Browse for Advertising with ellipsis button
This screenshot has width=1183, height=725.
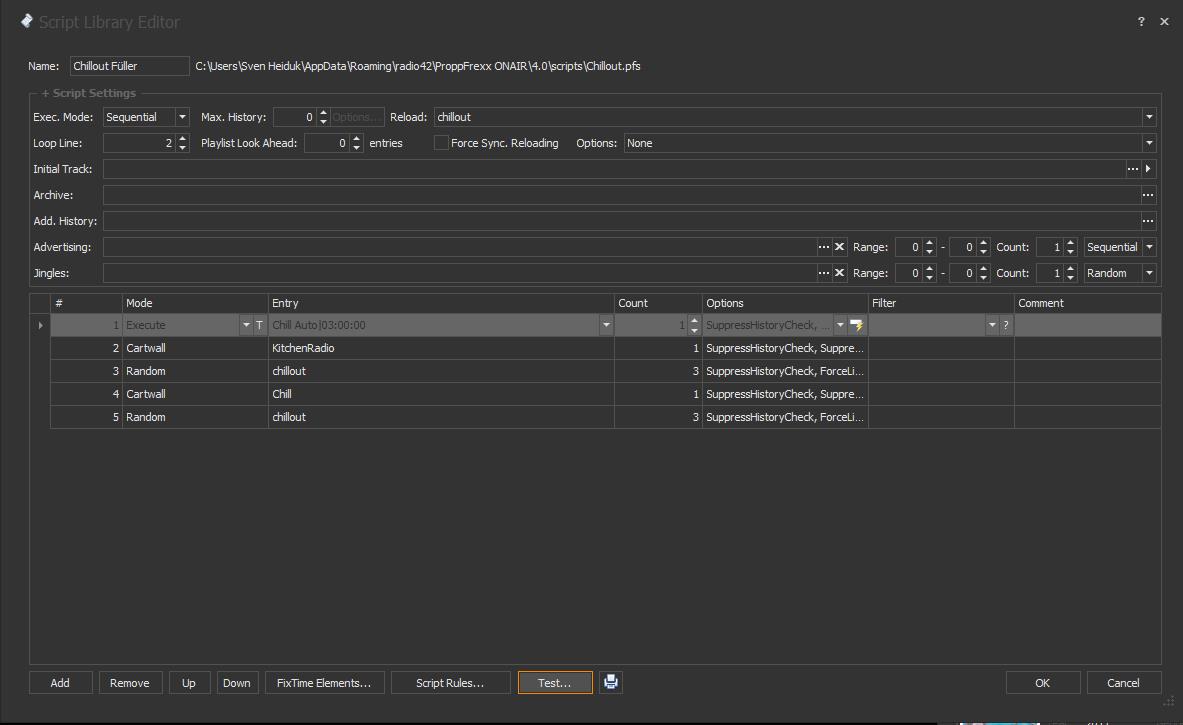click(824, 247)
